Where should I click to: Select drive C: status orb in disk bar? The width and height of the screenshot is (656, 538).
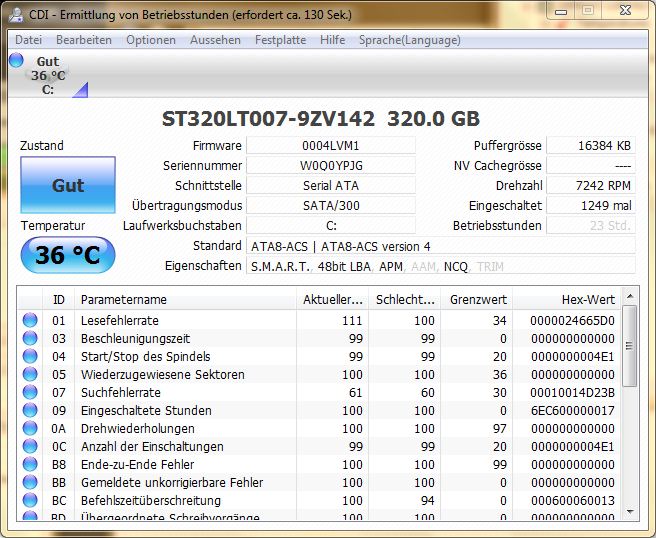pos(16,60)
